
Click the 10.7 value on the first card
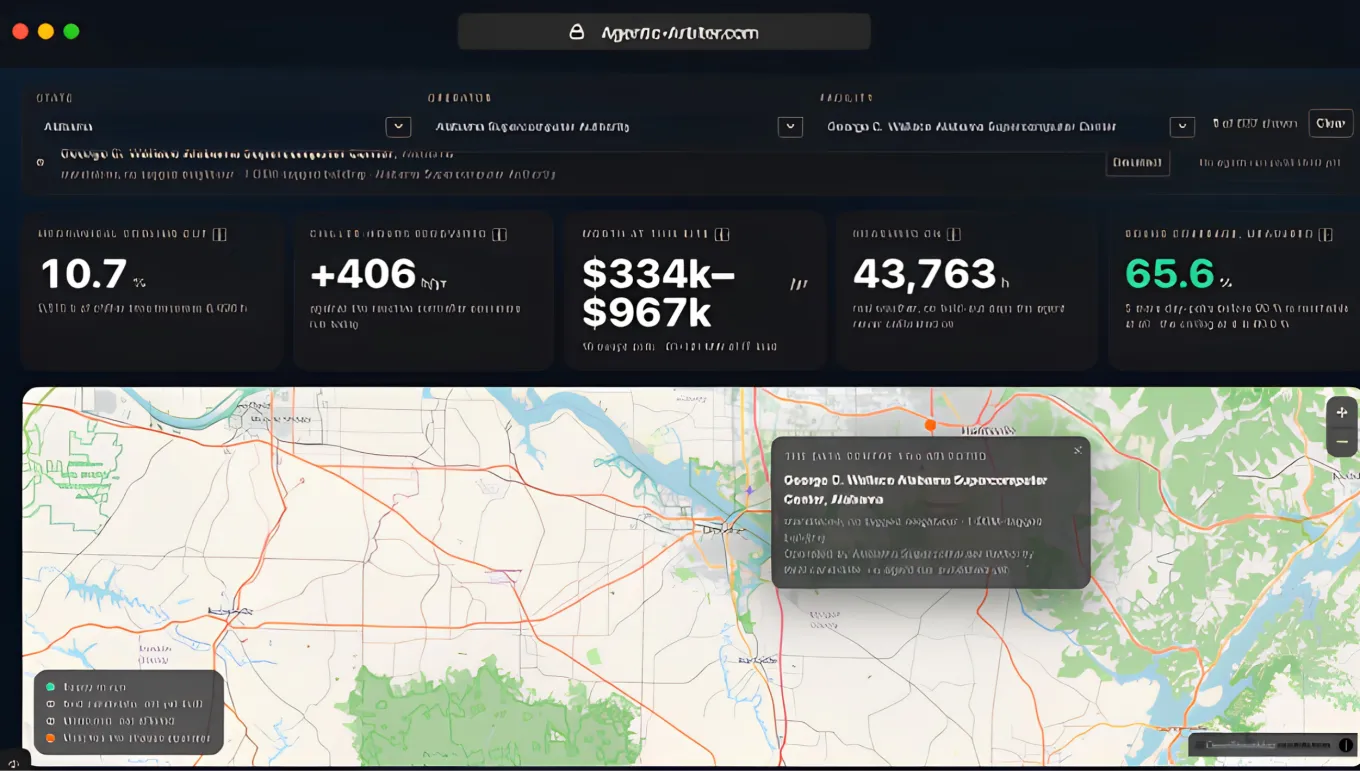point(84,274)
